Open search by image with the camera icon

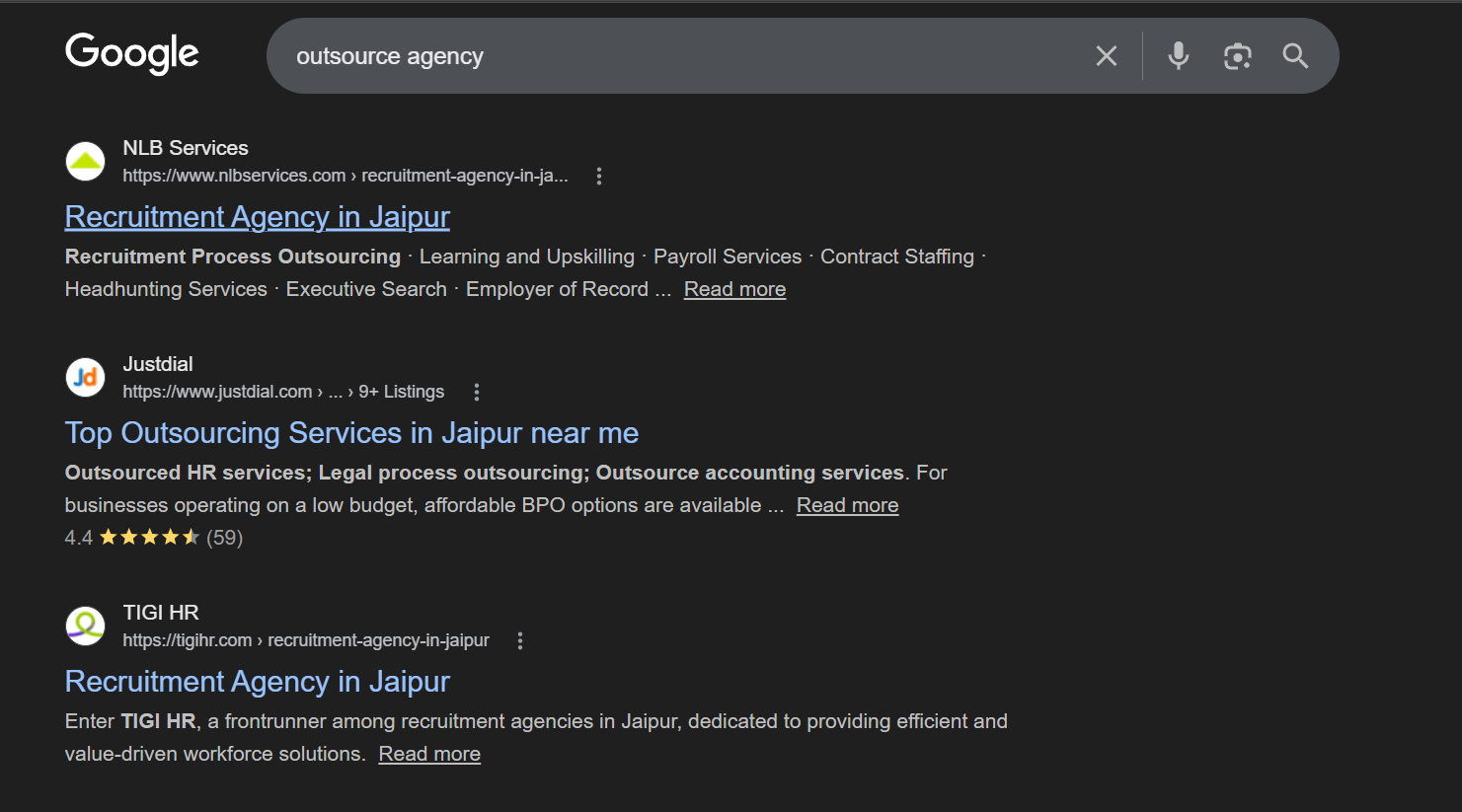tap(1237, 56)
